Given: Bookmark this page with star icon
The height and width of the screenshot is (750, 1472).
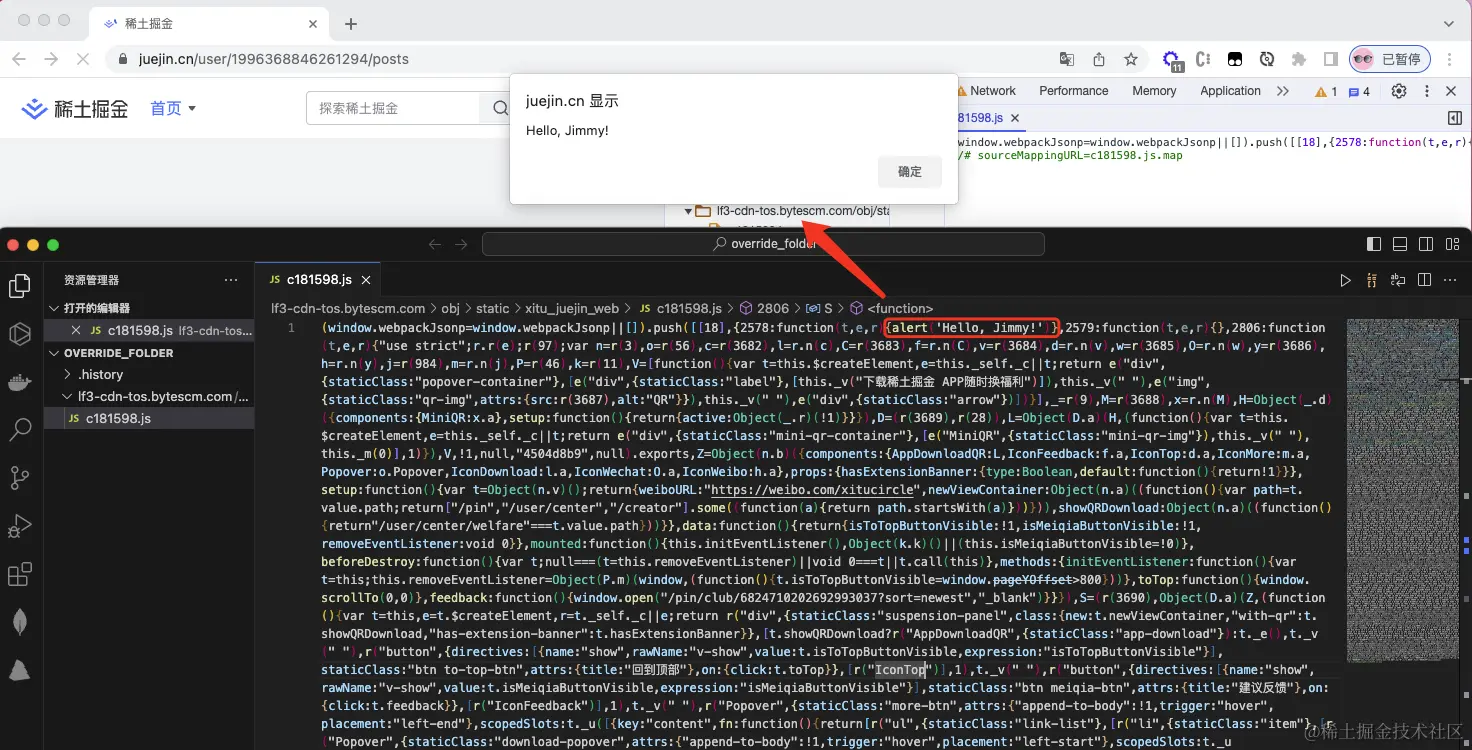Looking at the screenshot, I should [x=1131, y=59].
